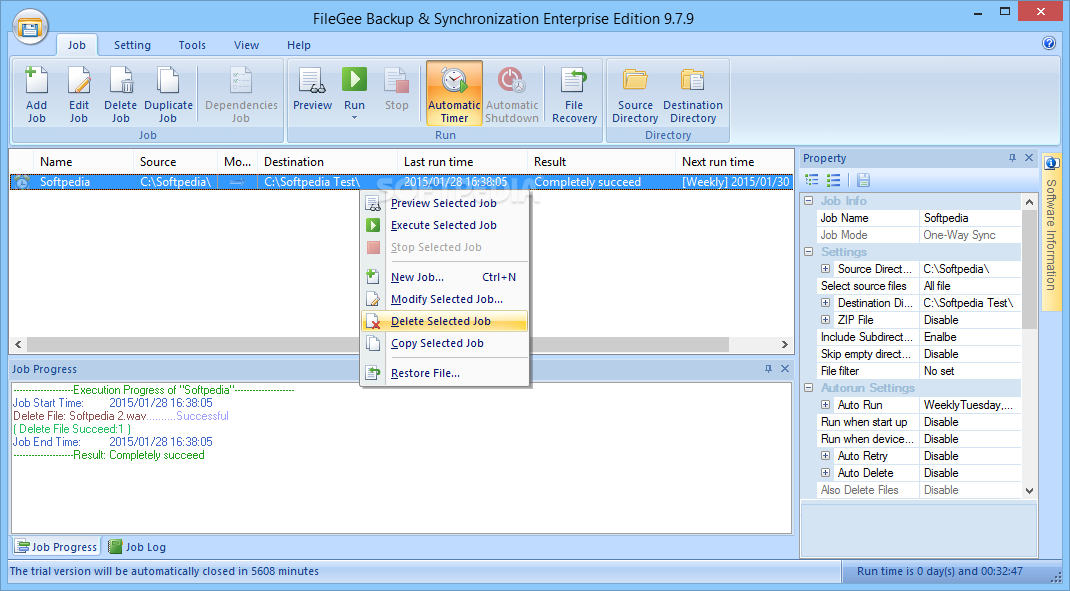Click the Preview icon in Run group
Viewport: 1070px width, 591px height.
[x=313, y=89]
